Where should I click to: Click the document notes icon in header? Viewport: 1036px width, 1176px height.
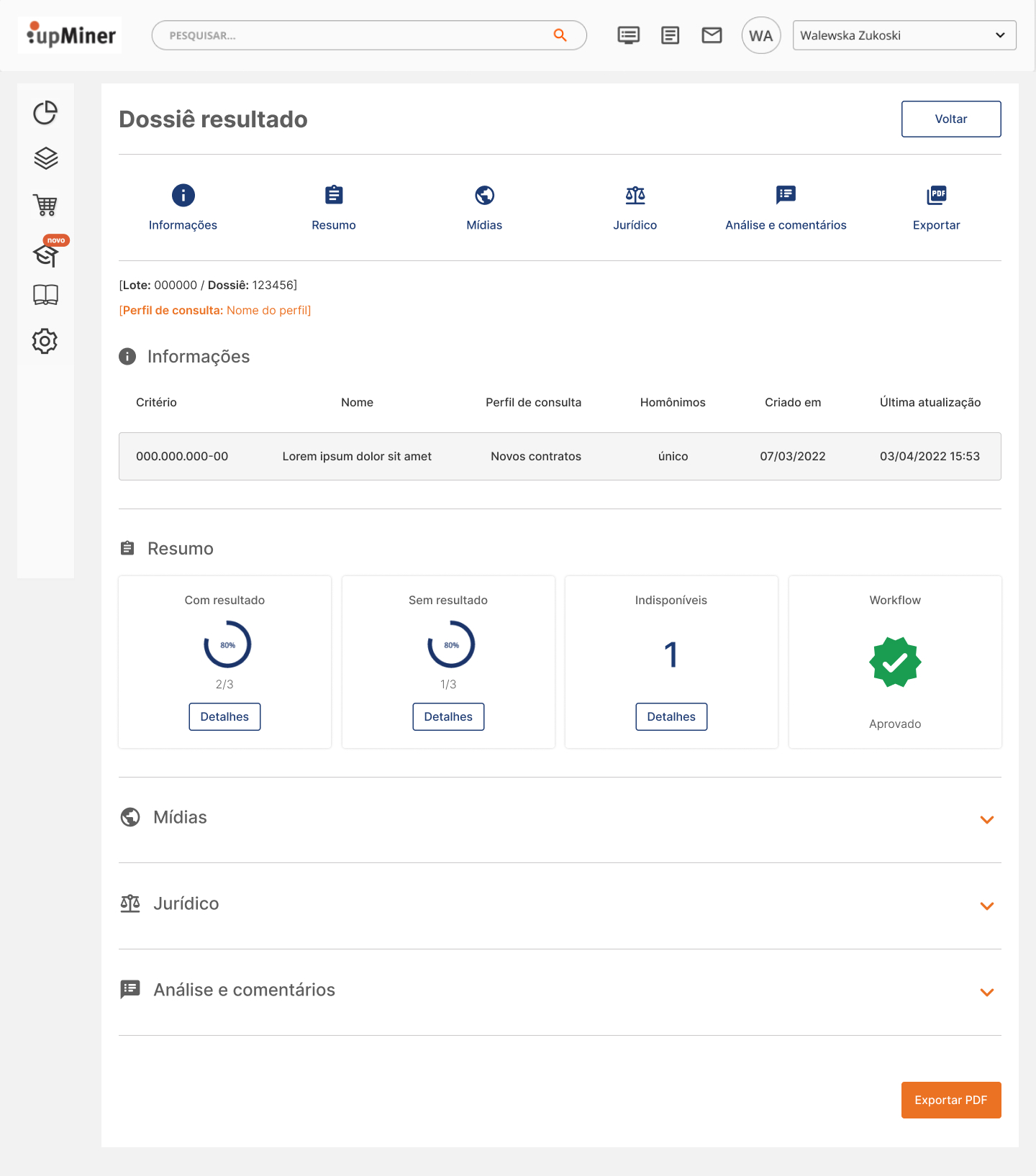(x=670, y=35)
